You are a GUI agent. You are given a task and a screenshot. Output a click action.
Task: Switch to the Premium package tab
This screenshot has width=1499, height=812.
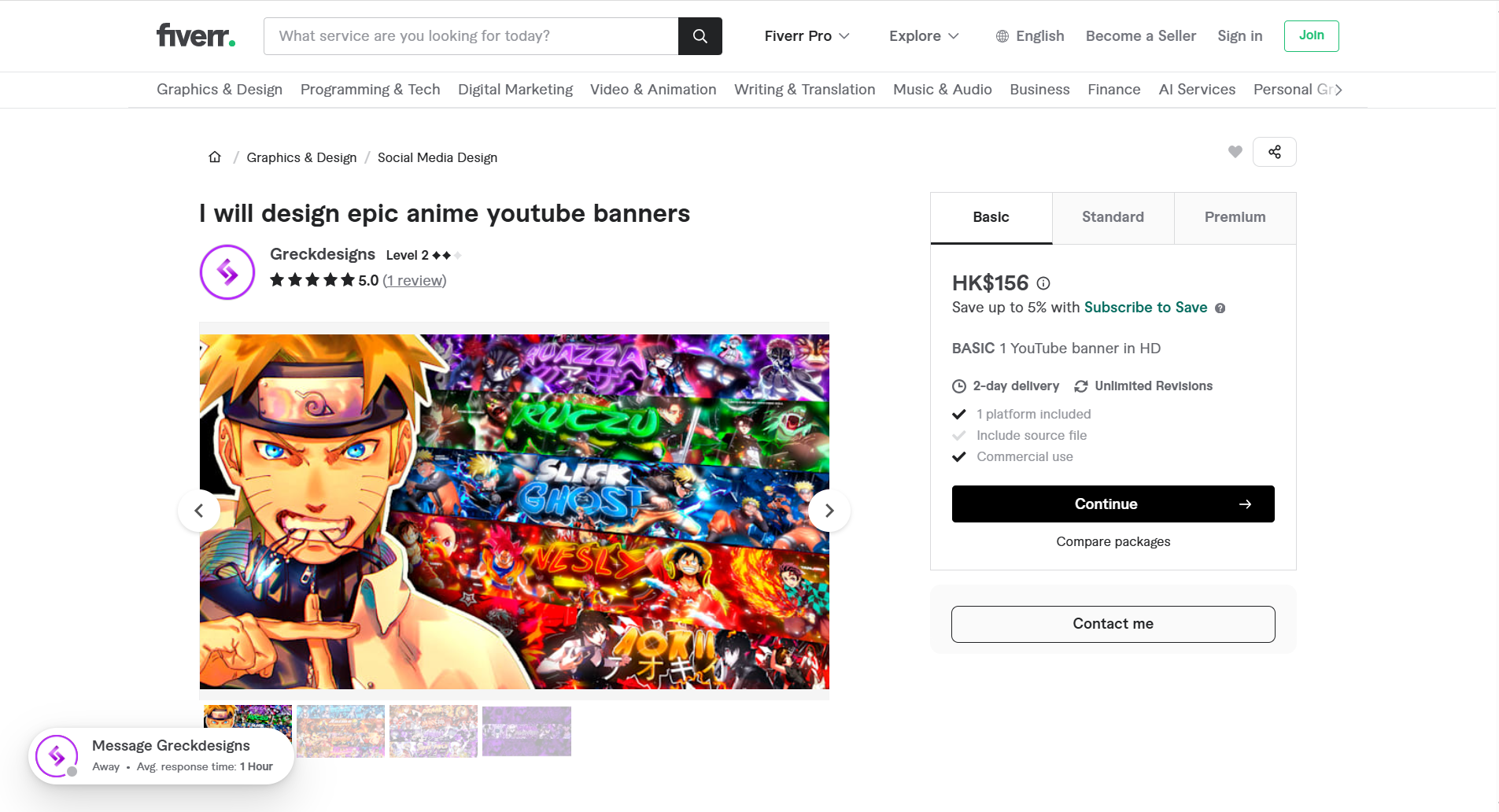pos(1234,217)
